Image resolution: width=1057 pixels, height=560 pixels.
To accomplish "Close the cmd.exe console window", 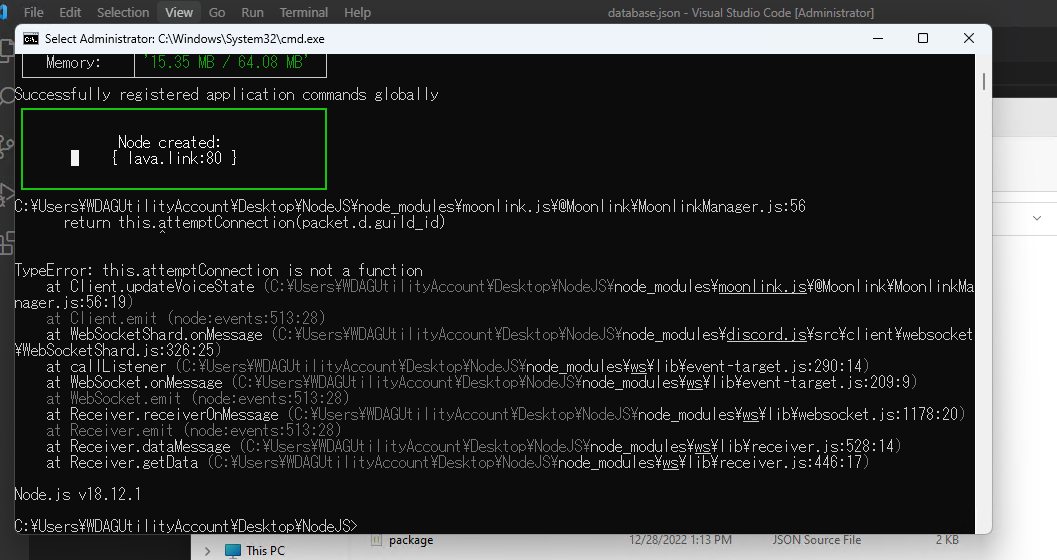I will [969, 38].
